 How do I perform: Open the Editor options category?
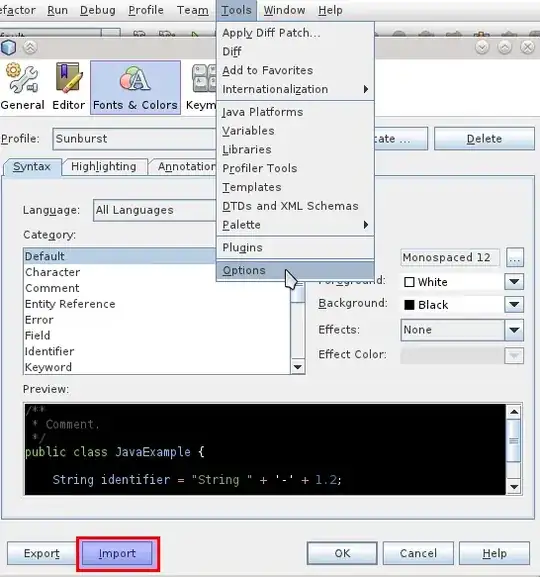tap(69, 88)
